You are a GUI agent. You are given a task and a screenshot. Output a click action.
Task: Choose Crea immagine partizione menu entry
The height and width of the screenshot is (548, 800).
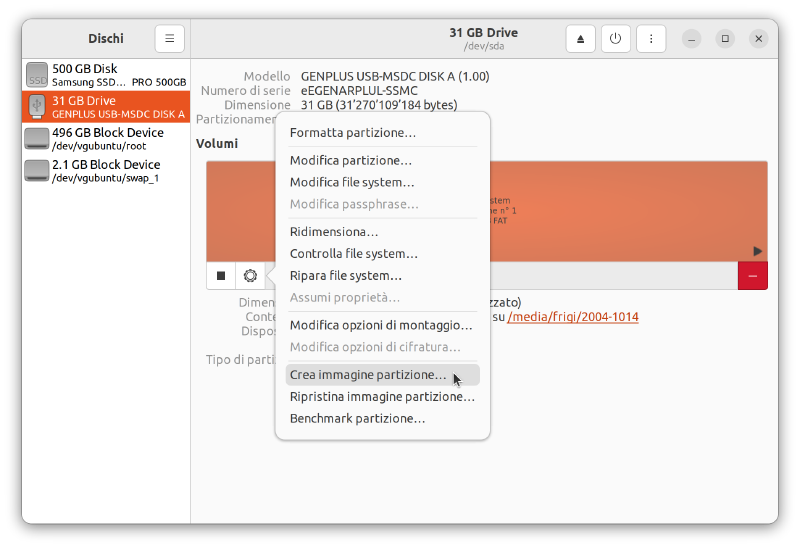(368, 375)
